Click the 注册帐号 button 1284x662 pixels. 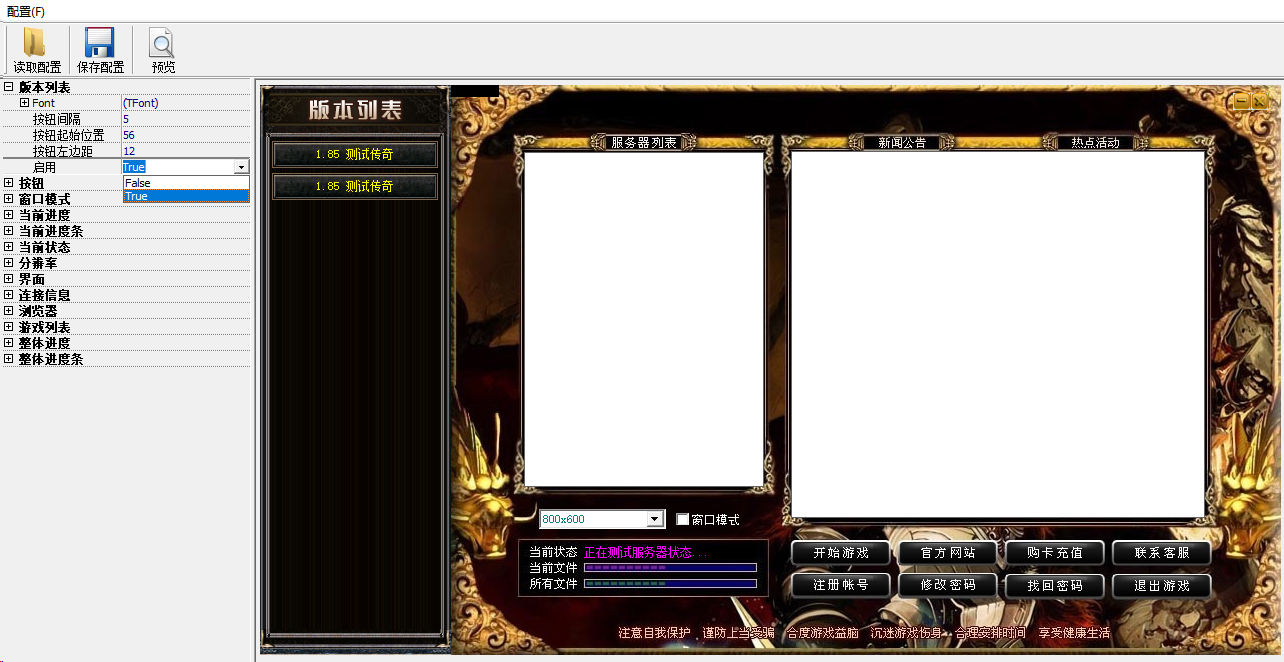[x=841, y=585]
